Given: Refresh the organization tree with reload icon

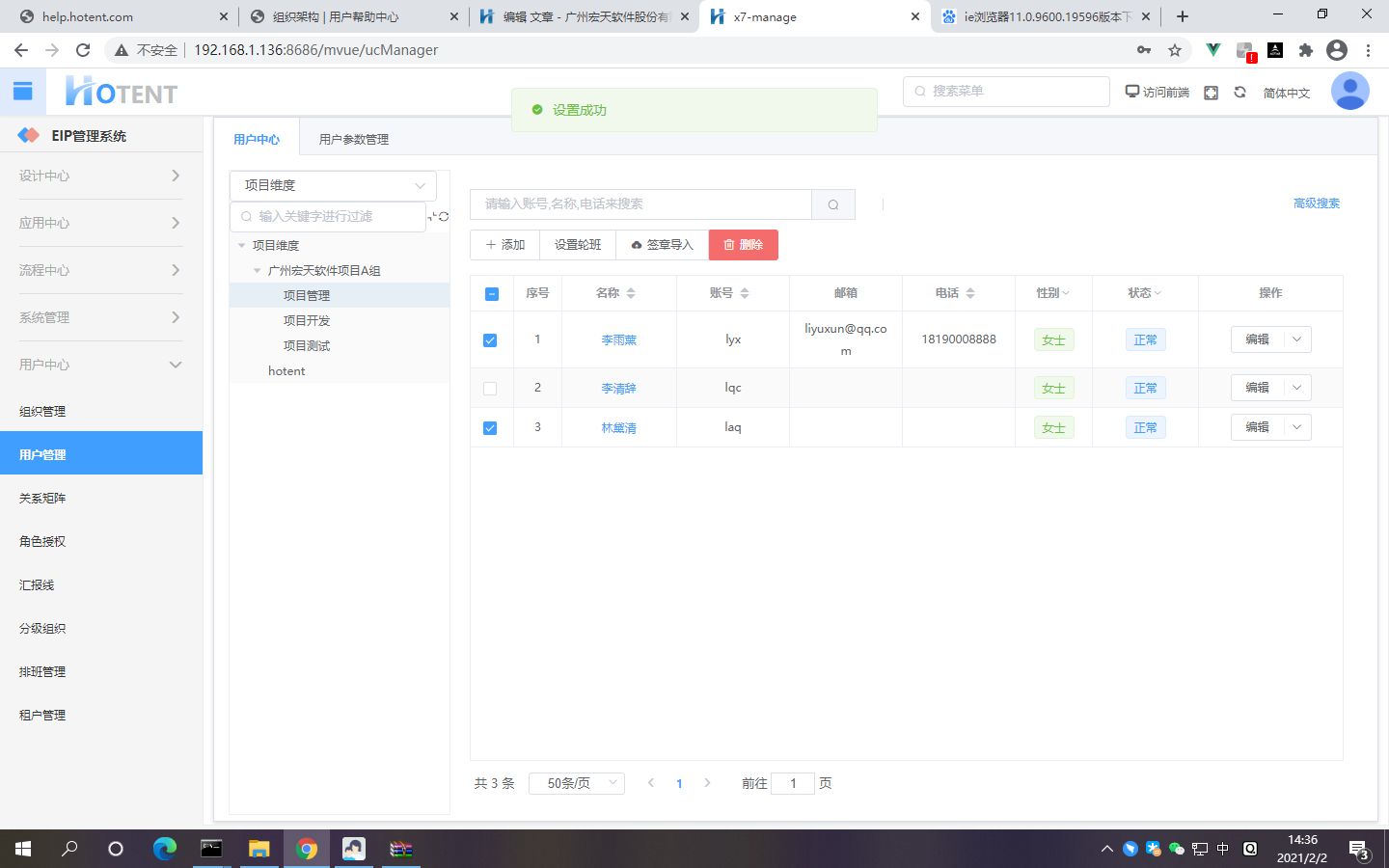Looking at the screenshot, I should [x=443, y=217].
